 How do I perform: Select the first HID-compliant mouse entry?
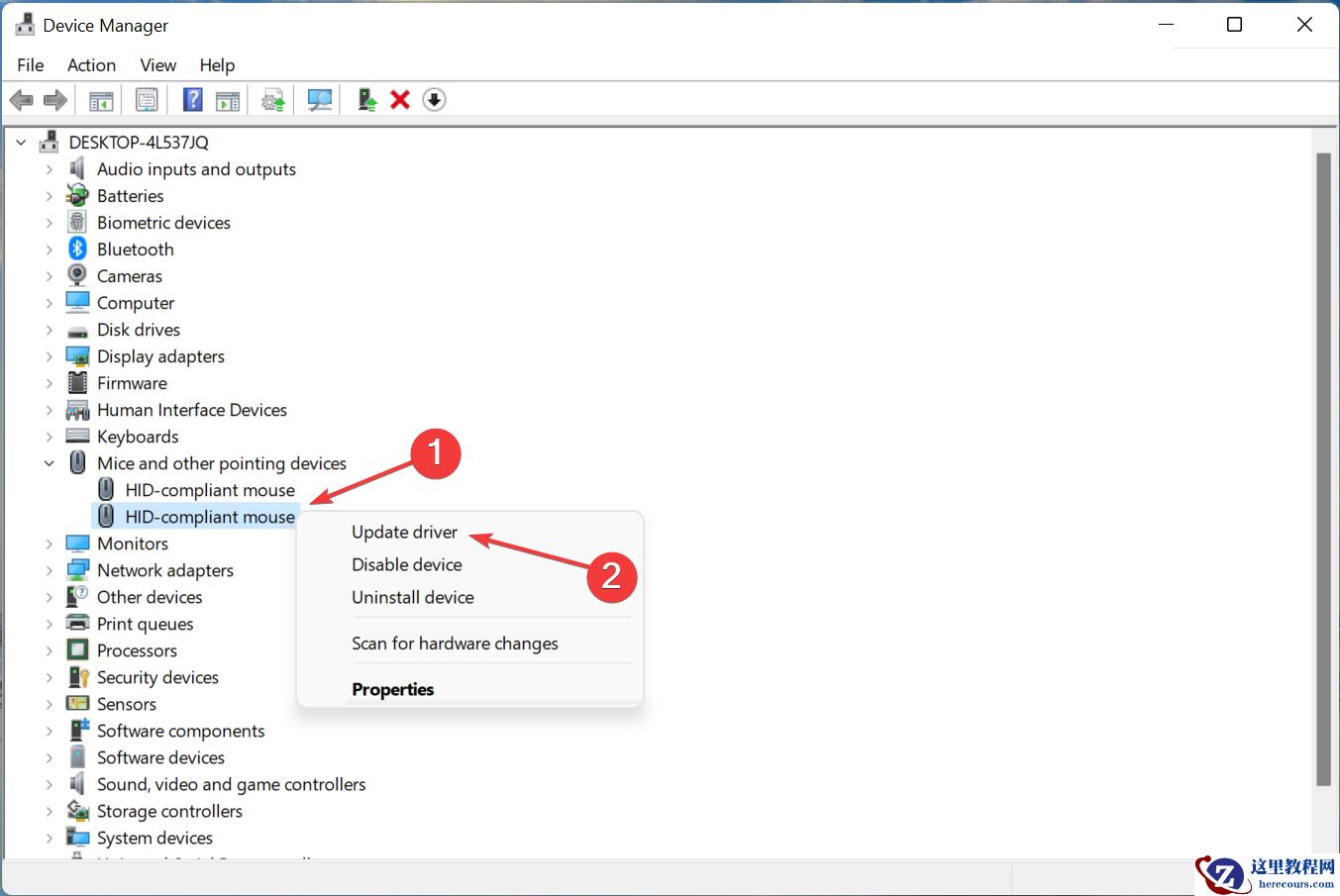(x=209, y=490)
